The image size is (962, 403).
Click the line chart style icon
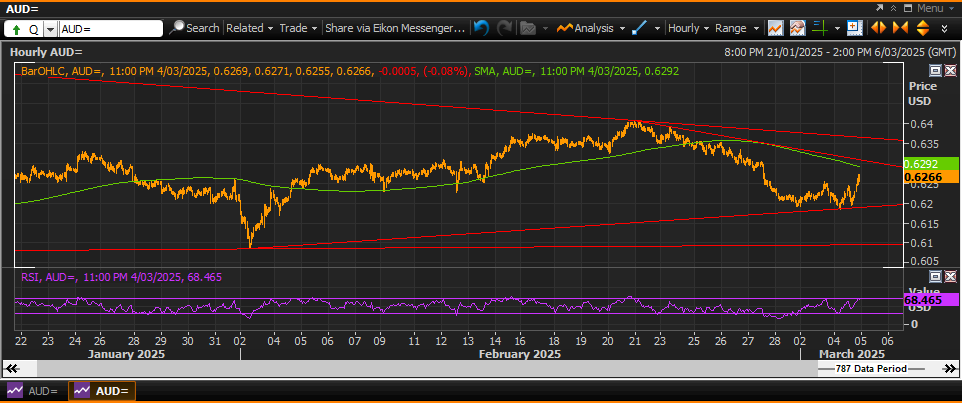click(775, 28)
